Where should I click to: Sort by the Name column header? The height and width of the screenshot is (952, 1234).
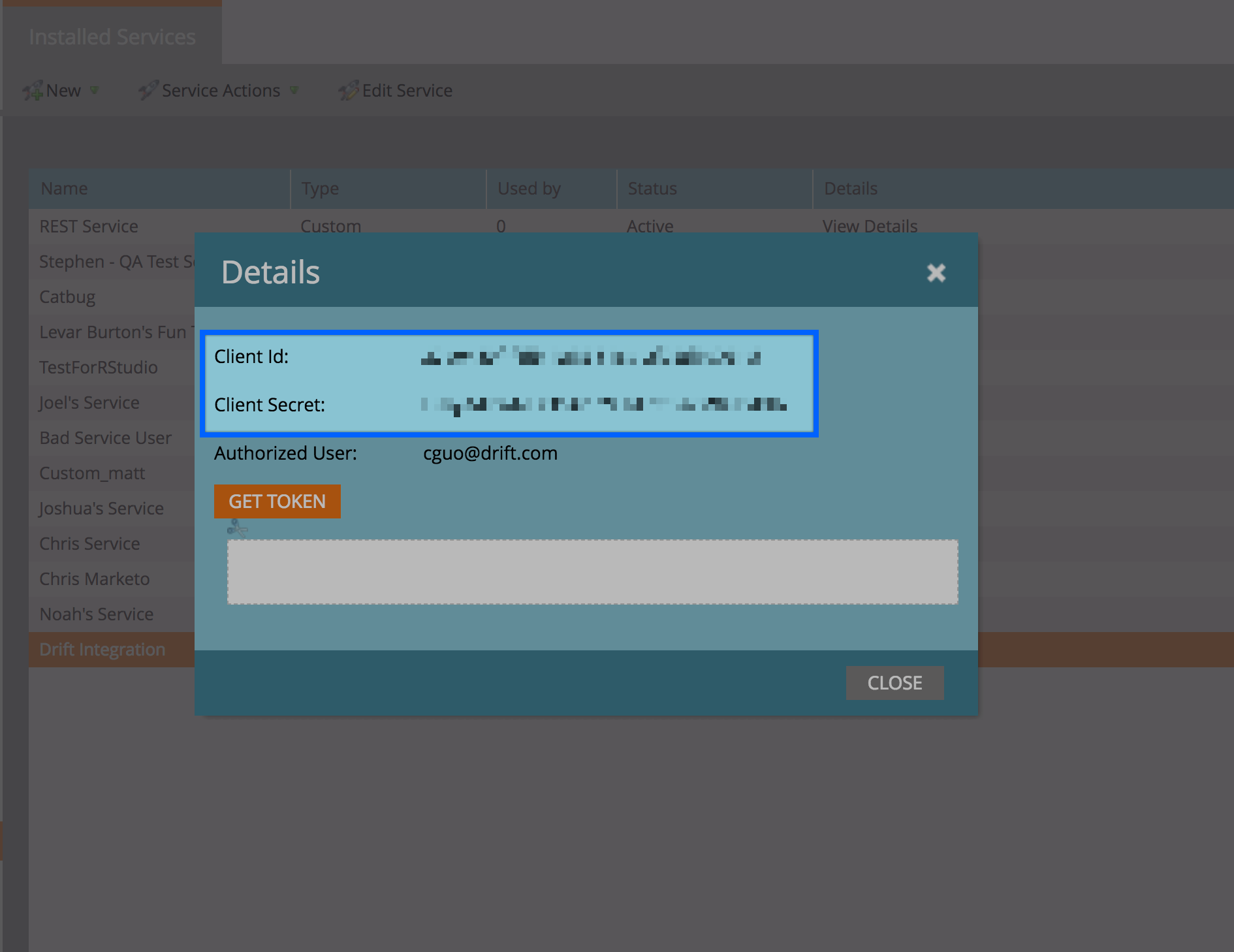[159, 189]
